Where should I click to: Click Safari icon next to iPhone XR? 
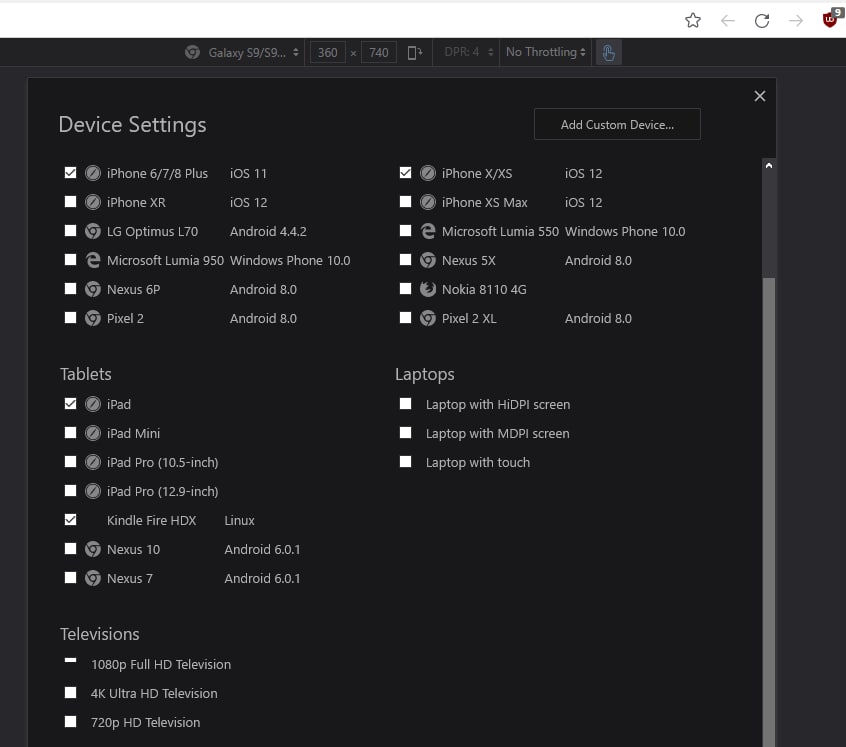[x=93, y=202]
